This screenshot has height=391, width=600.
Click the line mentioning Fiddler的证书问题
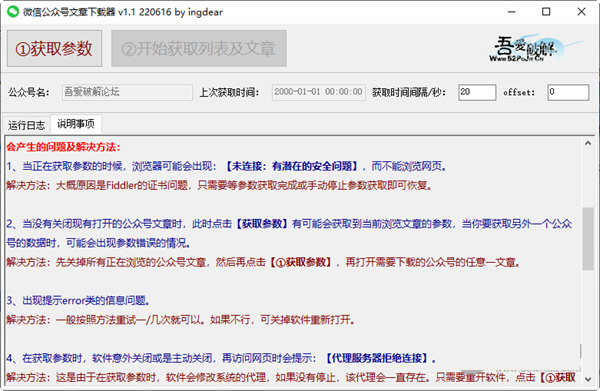pos(219,186)
